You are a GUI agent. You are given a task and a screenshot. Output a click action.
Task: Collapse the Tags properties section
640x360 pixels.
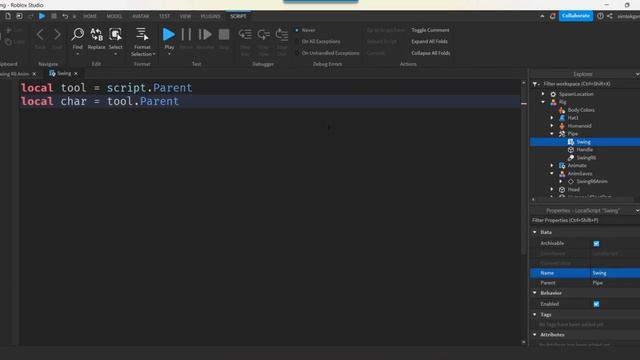point(535,314)
